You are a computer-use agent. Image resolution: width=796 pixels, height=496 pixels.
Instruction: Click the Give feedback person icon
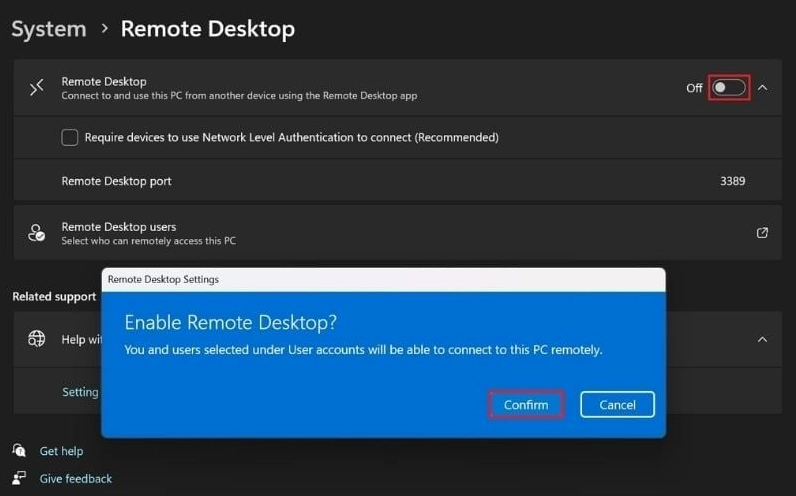19,478
